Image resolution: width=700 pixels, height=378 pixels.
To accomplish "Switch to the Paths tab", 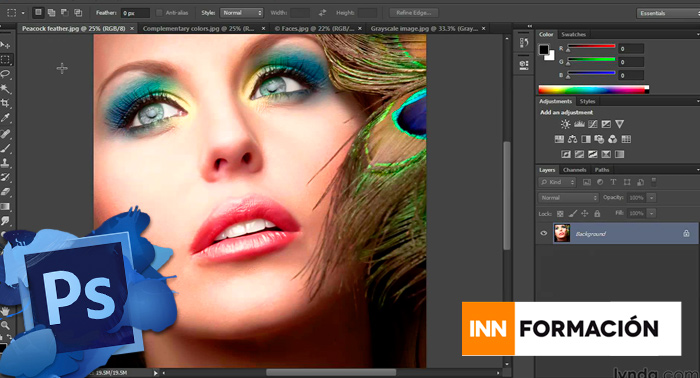I will 601,170.
